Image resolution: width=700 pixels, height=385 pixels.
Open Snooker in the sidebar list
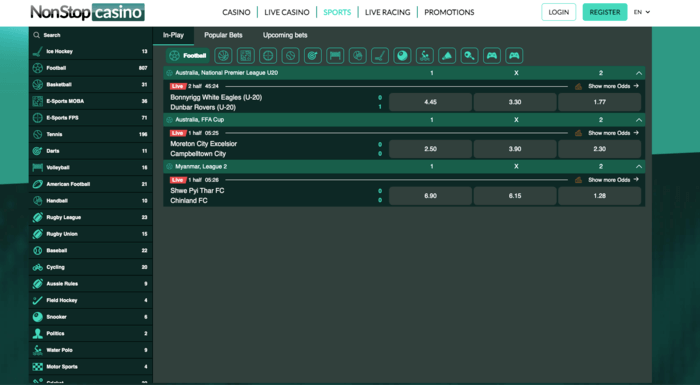91,317
